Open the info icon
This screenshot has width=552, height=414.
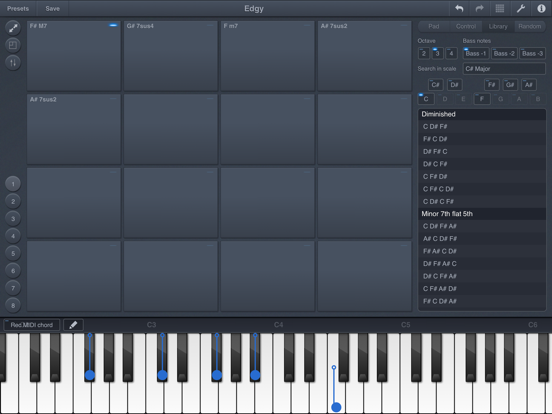point(541,8)
